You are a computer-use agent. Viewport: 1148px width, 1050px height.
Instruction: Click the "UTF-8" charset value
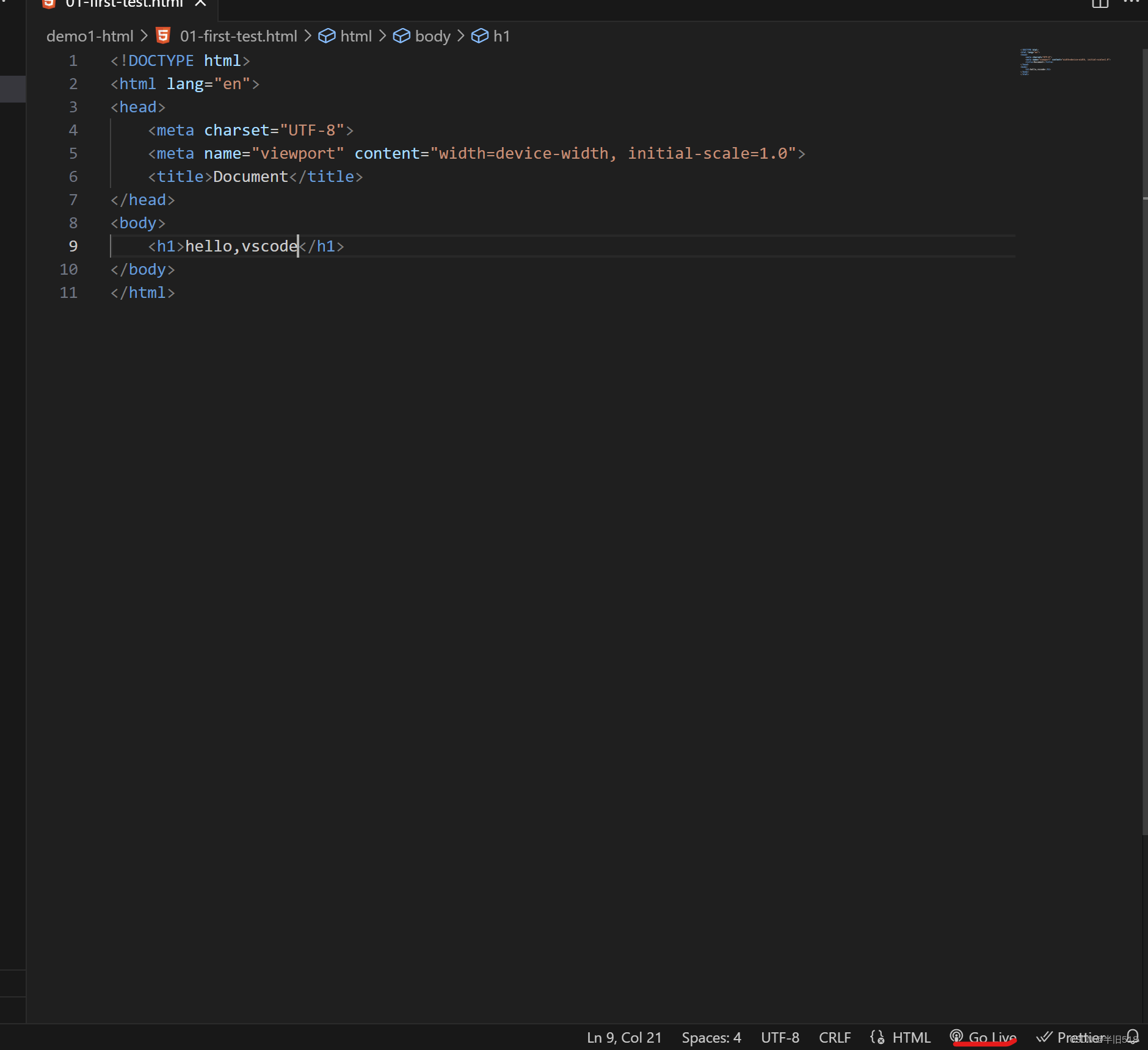point(312,130)
